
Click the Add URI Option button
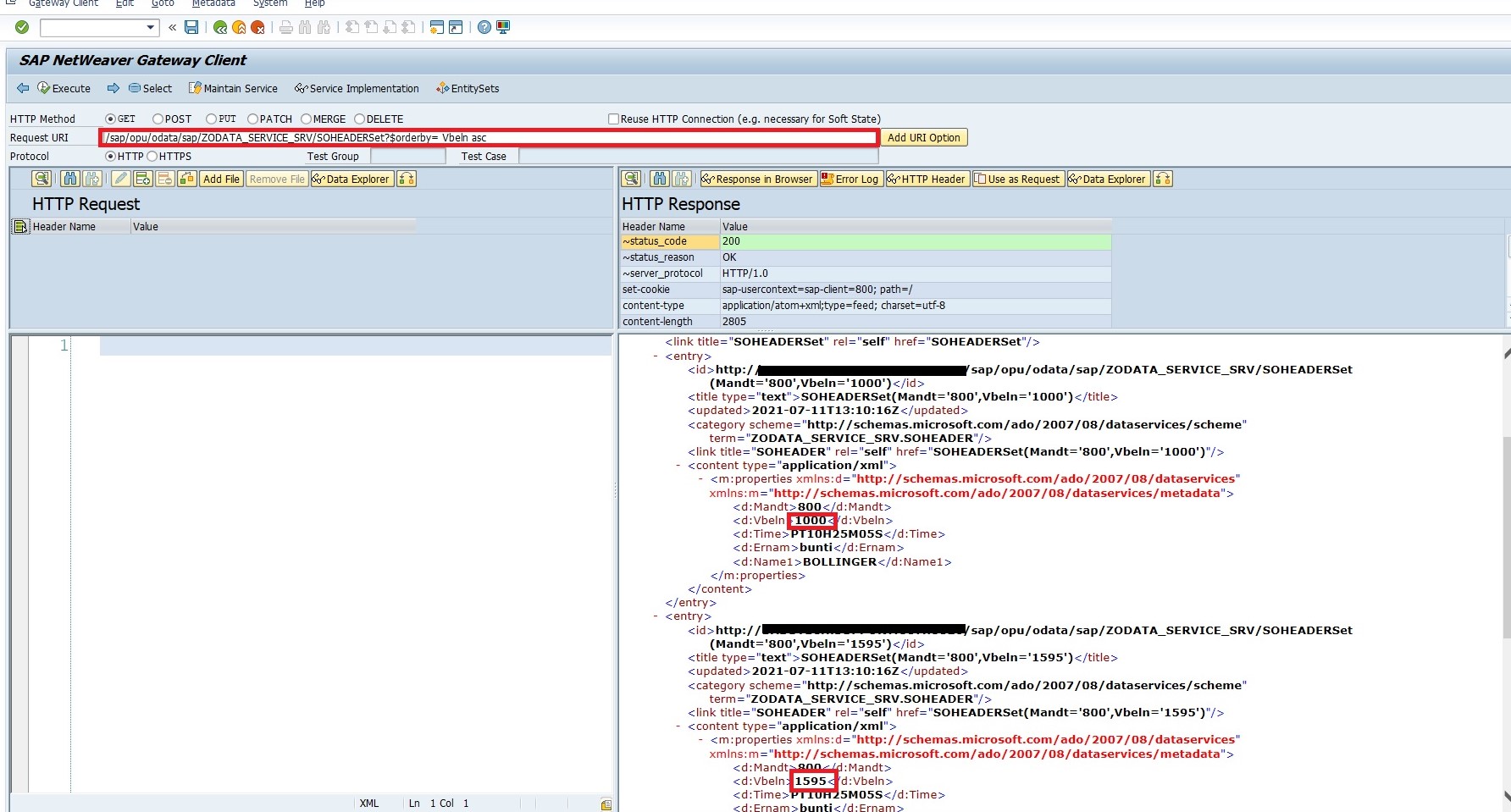point(924,137)
